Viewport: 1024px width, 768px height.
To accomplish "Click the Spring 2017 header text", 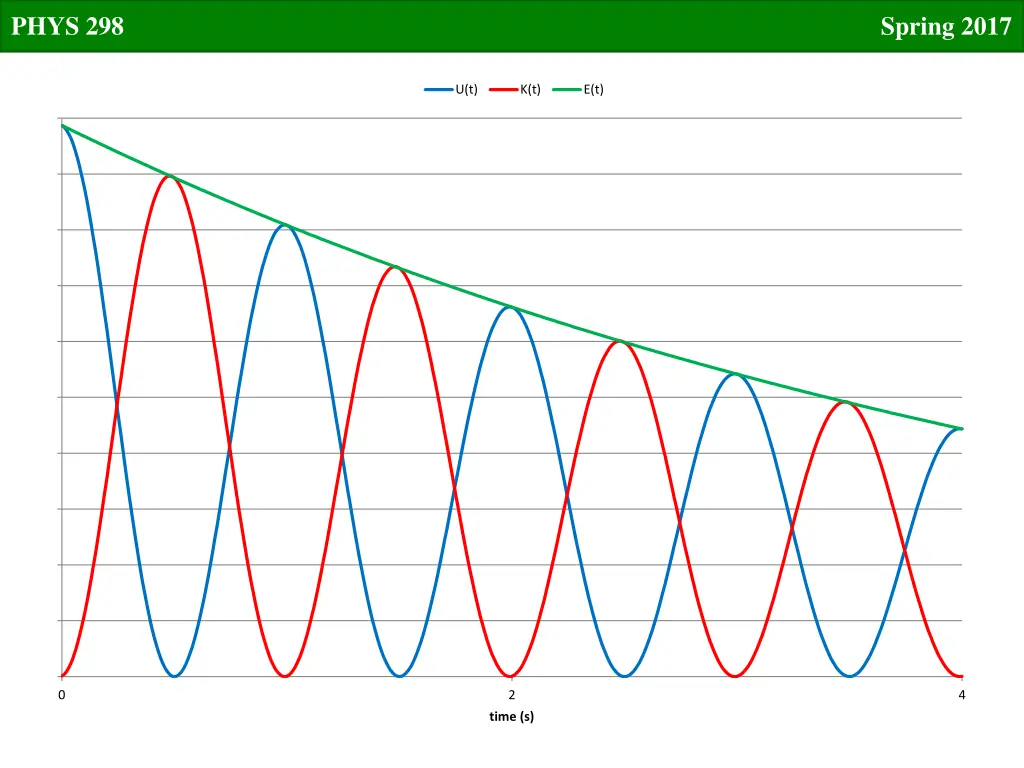I will tap(946, 27).
